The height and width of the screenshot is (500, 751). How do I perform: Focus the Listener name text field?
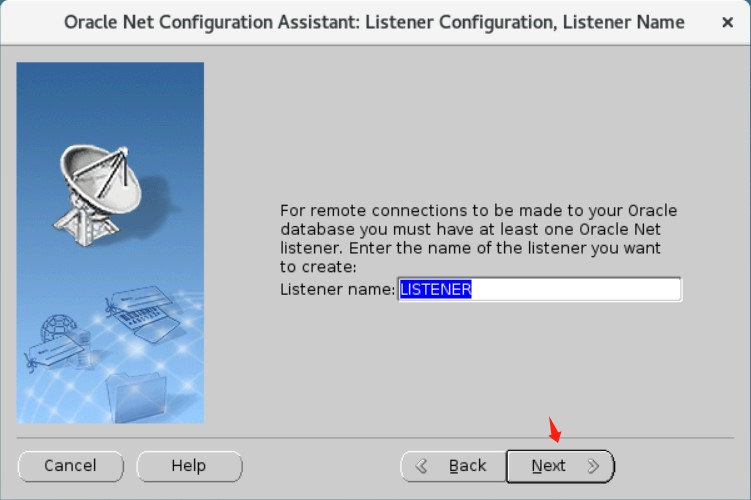click(x=539, y=289)
